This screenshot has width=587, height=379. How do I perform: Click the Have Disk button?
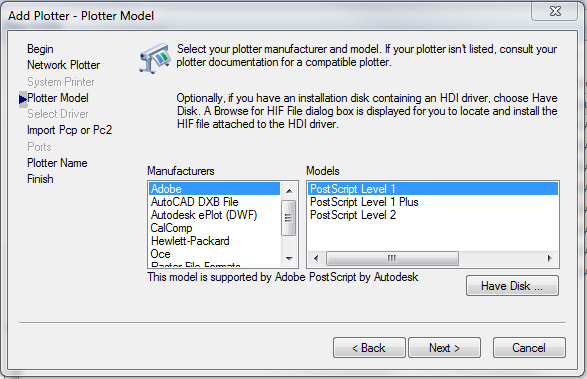512,286
